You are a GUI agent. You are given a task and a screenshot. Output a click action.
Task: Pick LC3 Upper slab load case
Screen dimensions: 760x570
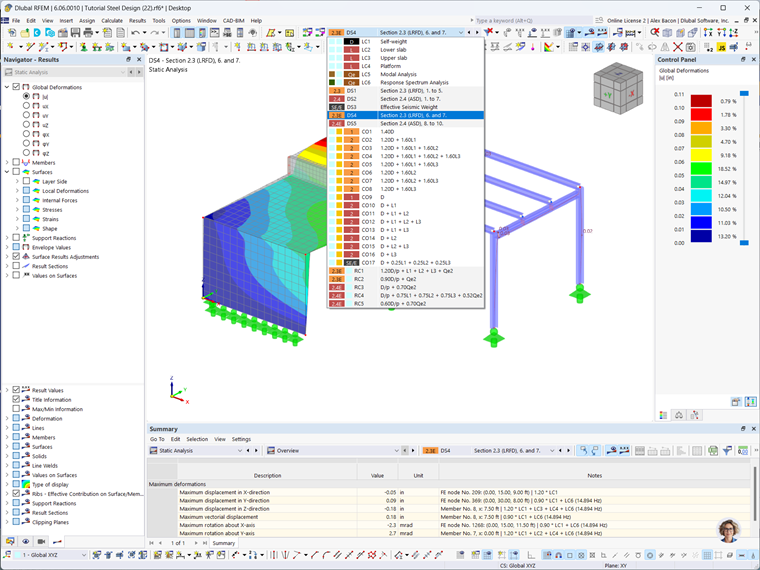tap(406, 58)
